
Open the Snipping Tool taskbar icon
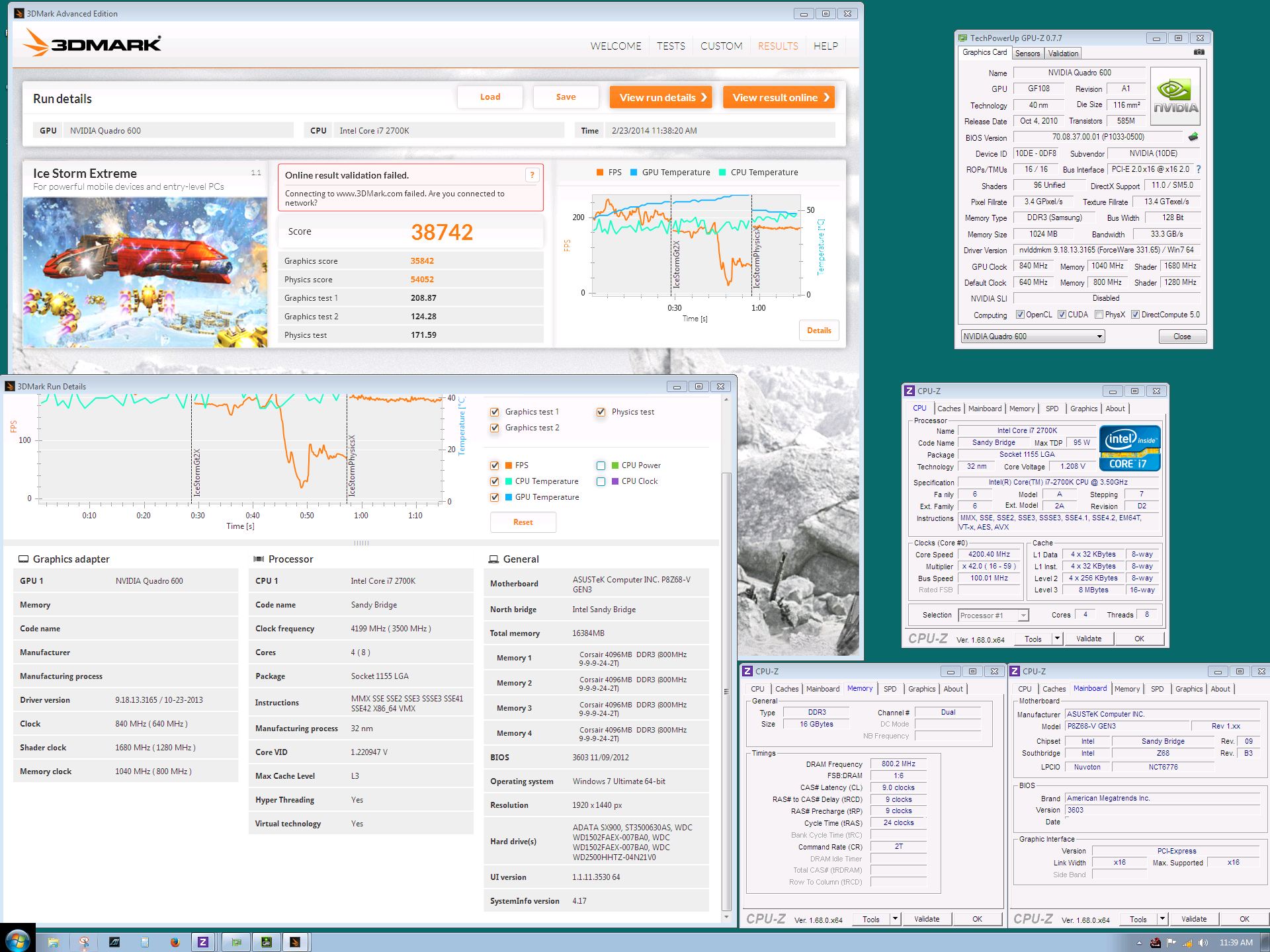83,942
